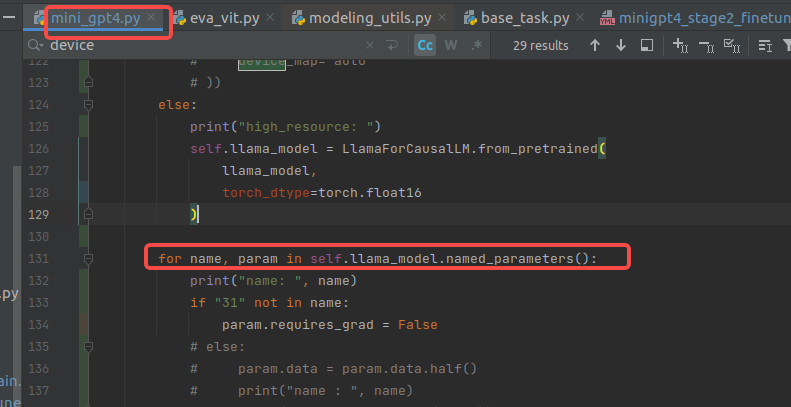Toggle Match Case (Cc) option
The width and height of the screenshot is (791, 407).
425,45
